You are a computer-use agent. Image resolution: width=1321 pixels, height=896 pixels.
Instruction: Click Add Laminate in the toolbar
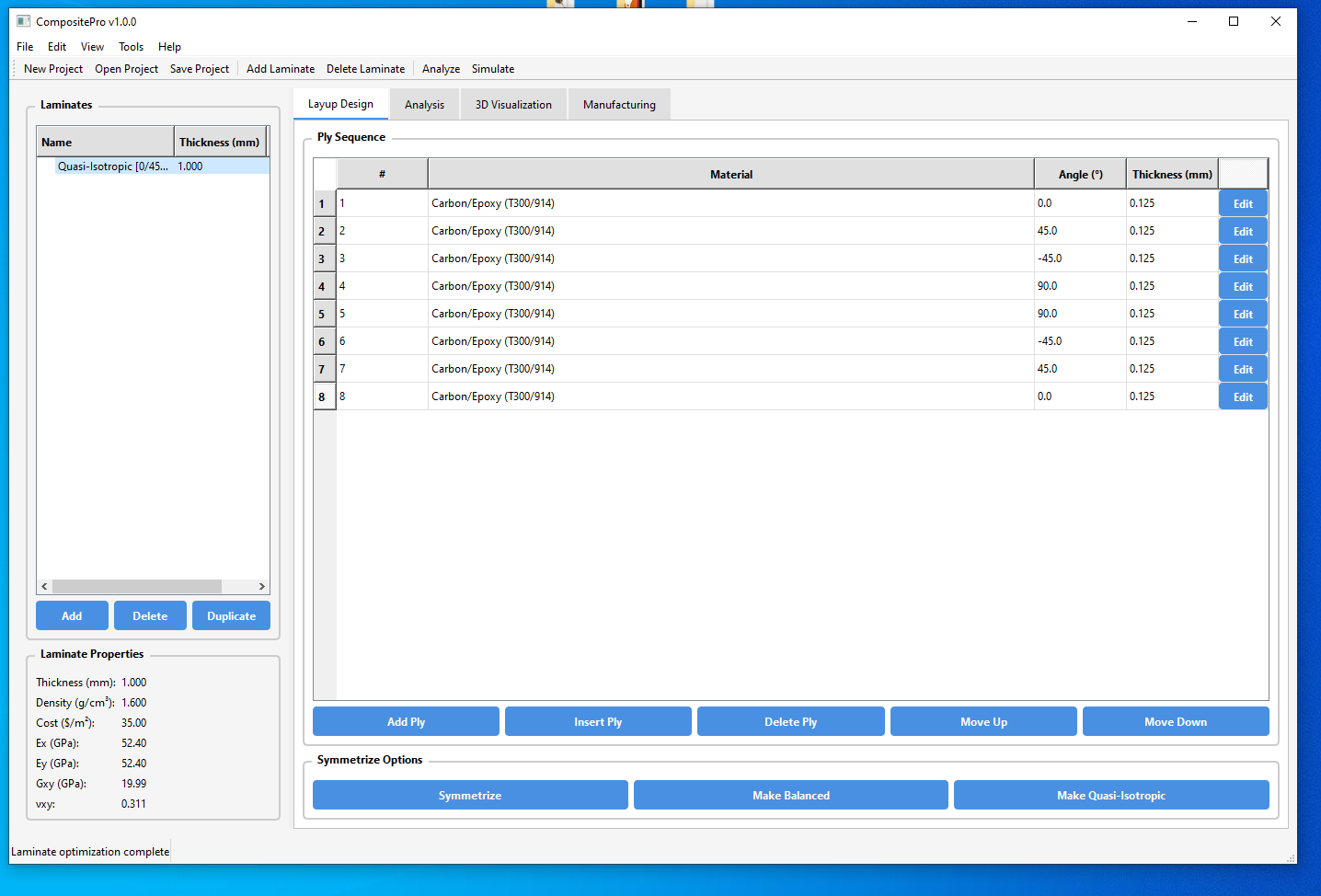[281, 69]
